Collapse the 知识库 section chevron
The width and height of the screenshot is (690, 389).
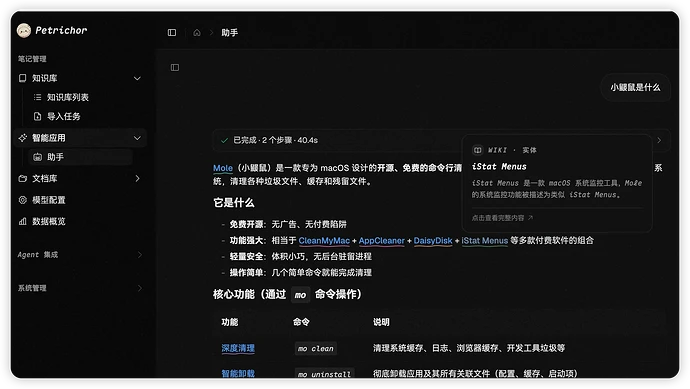[137, 78]
